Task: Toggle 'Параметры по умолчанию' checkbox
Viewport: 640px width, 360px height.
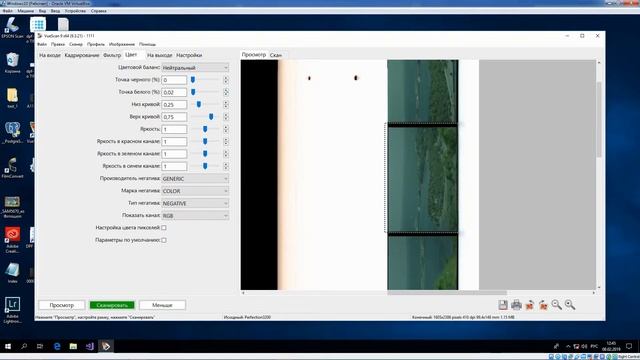Action: pos(164,240)
